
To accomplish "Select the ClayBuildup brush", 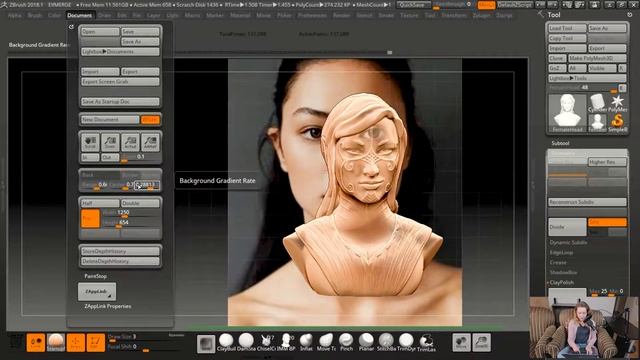I will tap(226, 342).
